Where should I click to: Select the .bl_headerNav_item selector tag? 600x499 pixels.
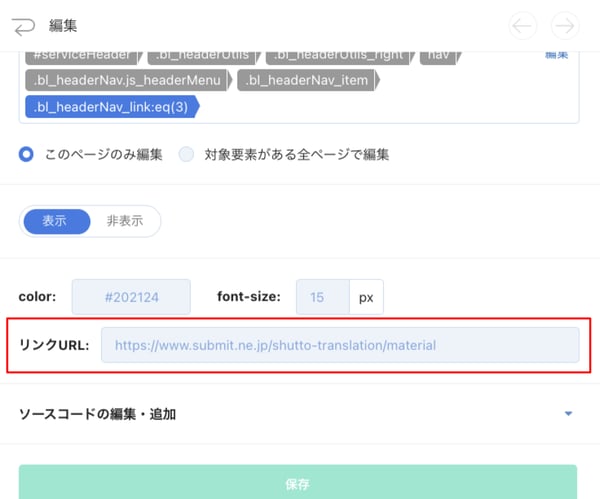(x=308, y=80)
